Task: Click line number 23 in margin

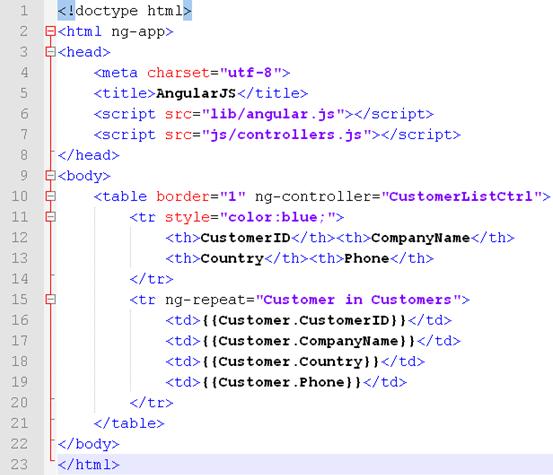Action: (19, 464)
